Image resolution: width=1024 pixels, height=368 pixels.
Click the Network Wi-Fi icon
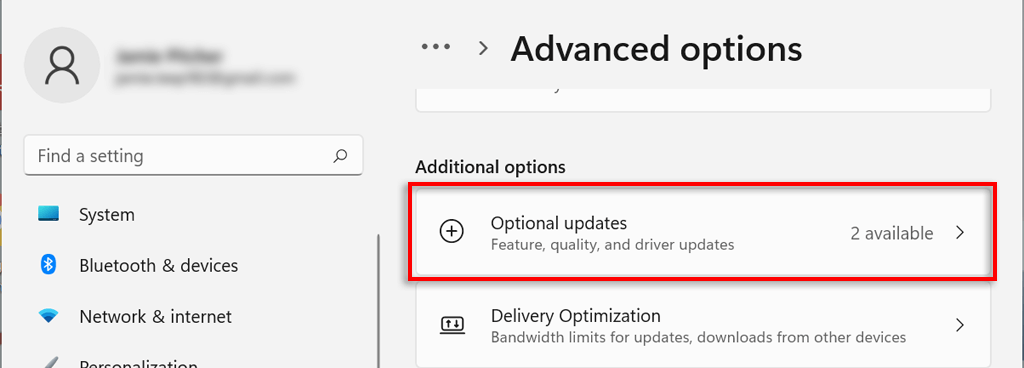(x=48, y=316)
